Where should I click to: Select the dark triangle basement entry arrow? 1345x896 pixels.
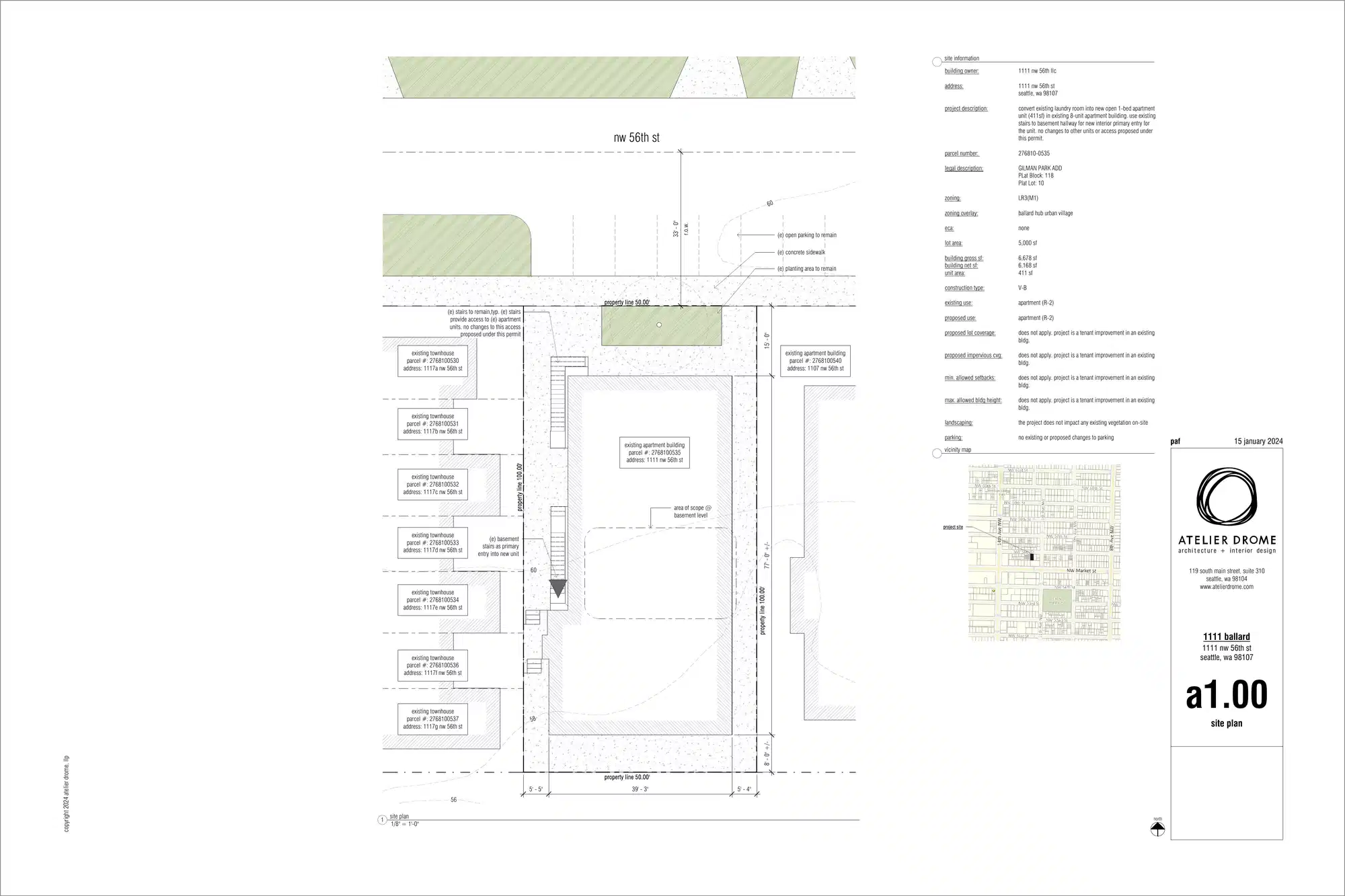click(558, 588)
